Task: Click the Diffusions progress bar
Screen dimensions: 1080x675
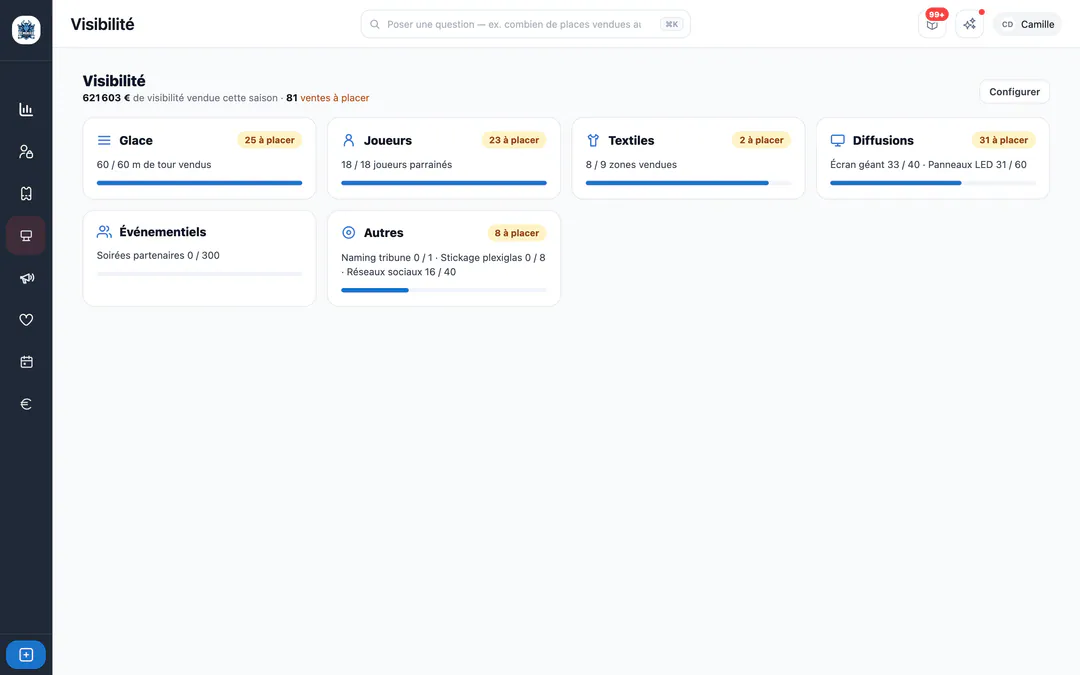Action: pyautogui.click(x=933, y=183)
